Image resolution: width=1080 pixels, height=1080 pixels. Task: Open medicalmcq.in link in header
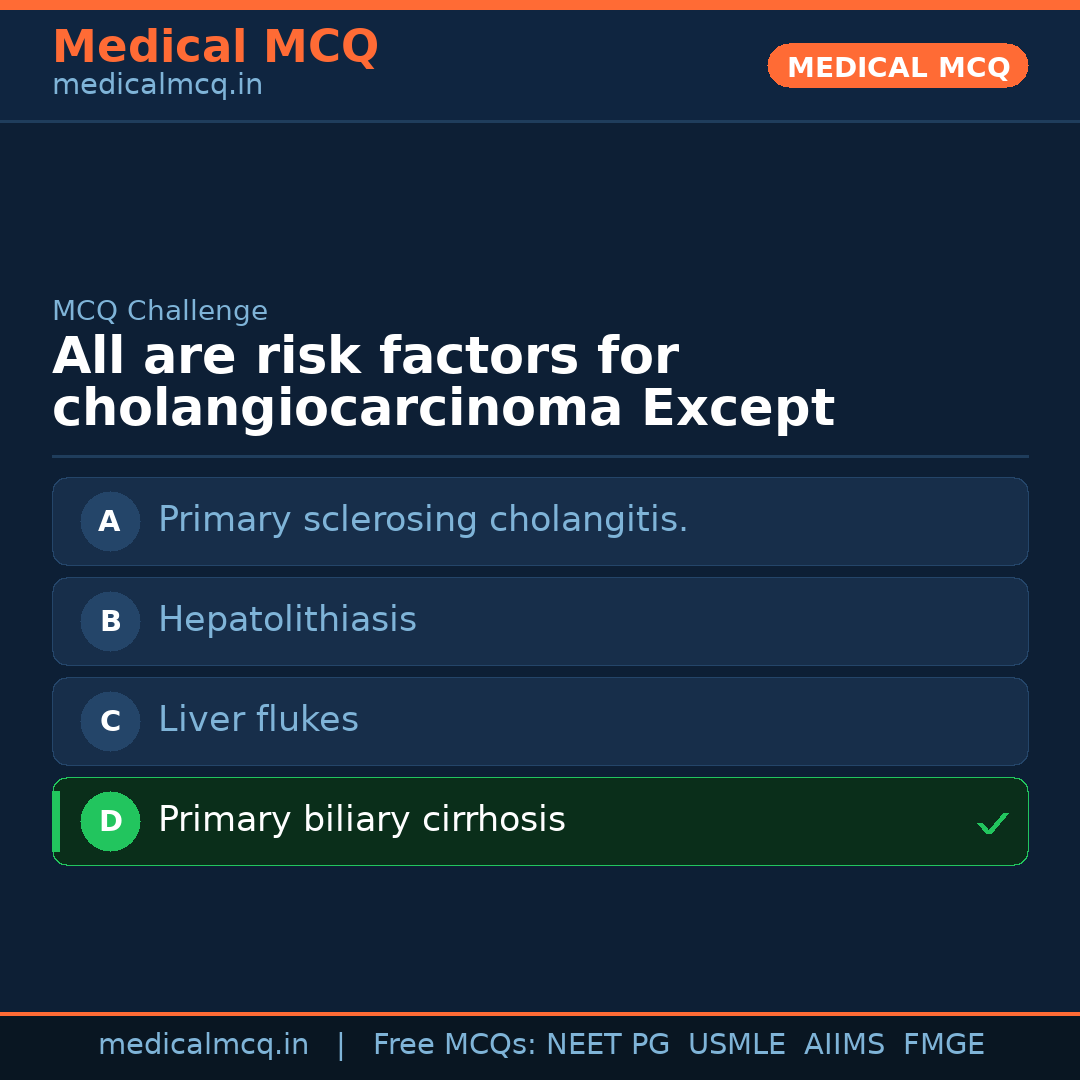(x=157, y=86)
